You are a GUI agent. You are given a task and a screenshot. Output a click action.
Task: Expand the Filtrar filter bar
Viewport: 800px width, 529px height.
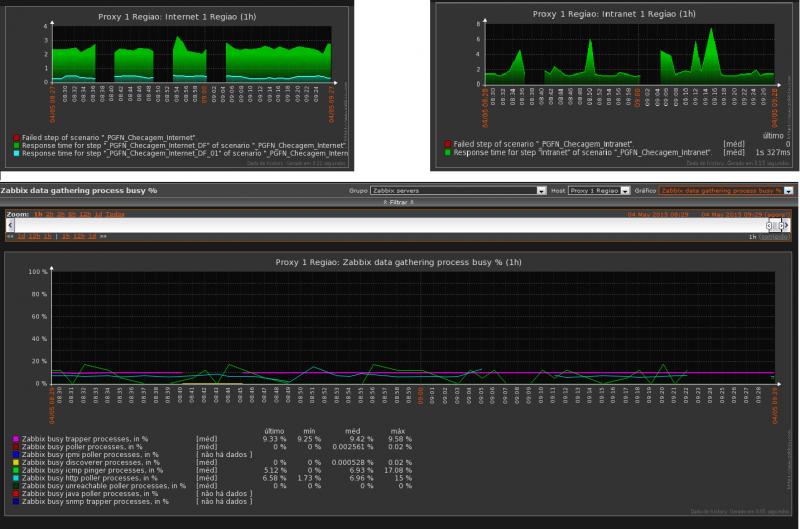pos(400,201)
